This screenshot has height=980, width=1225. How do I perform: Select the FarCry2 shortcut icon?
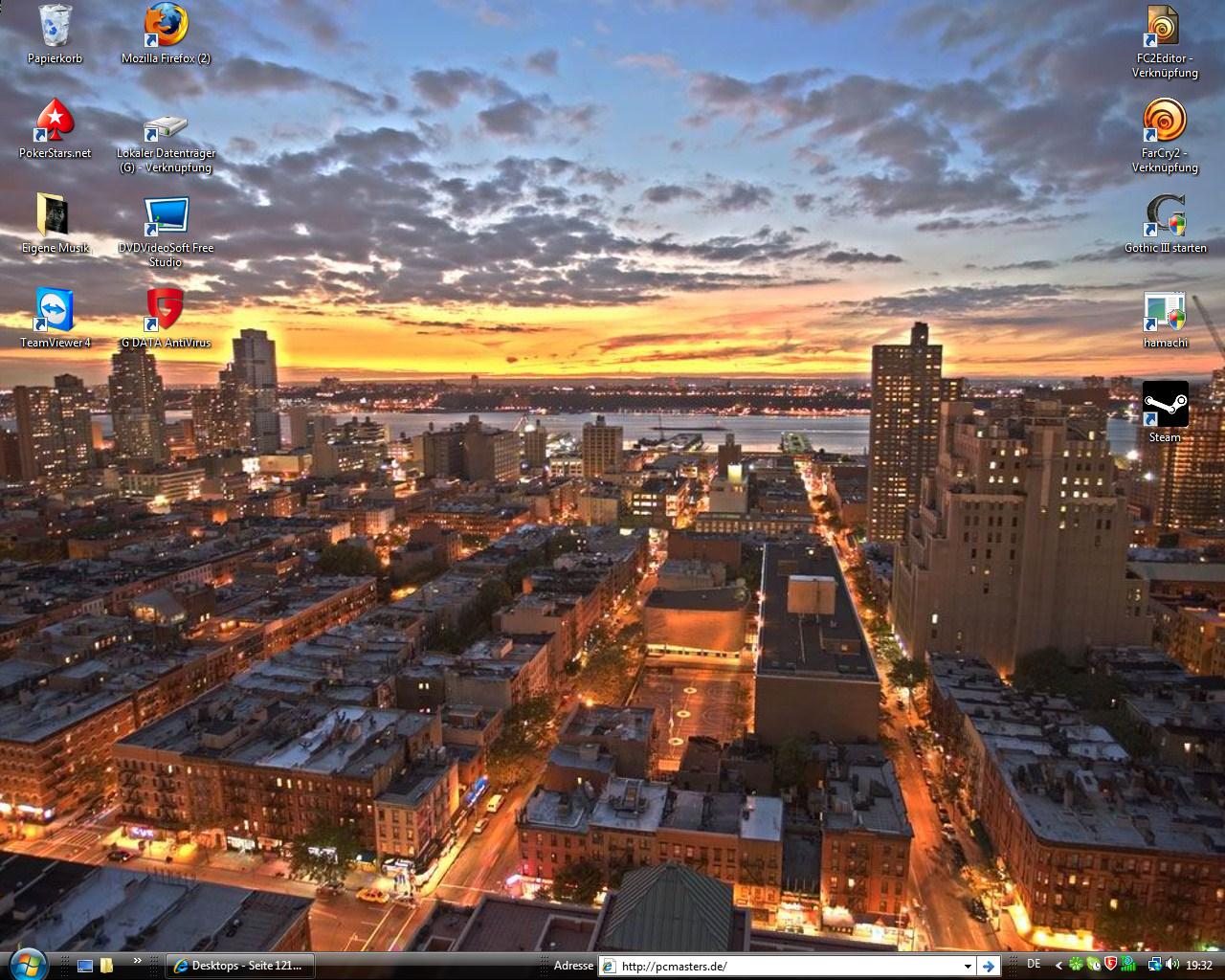point(1165,121)
